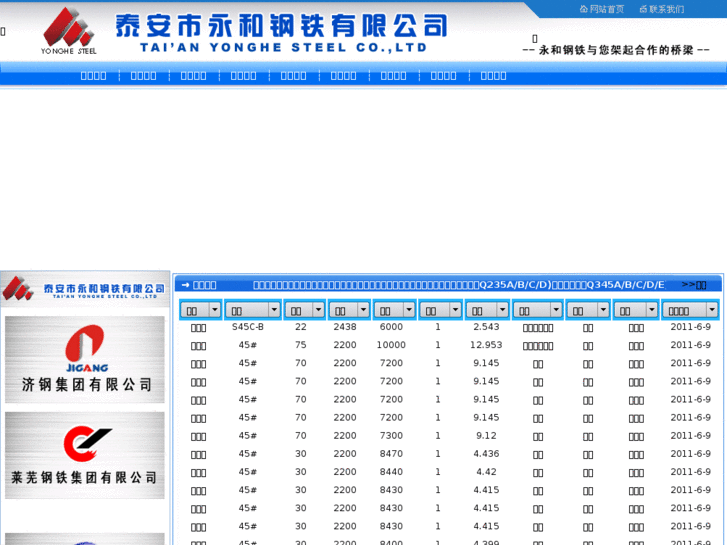Click the 4.42 weight cell
The height and width of the screenshot is (545, 727).
[486, 472]
